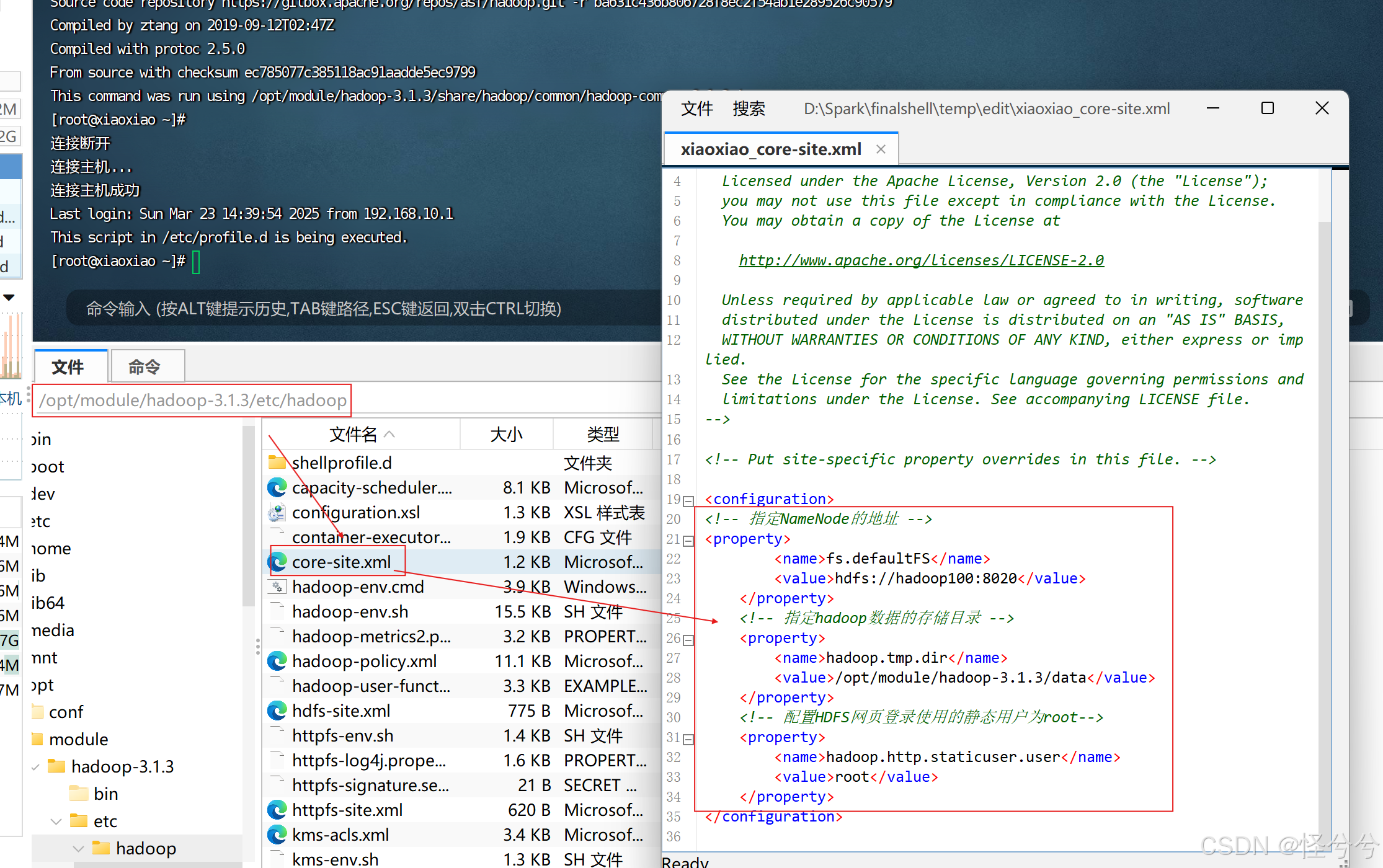
Task: Collapse the etc folder tree node
Action: click(56, 821)
